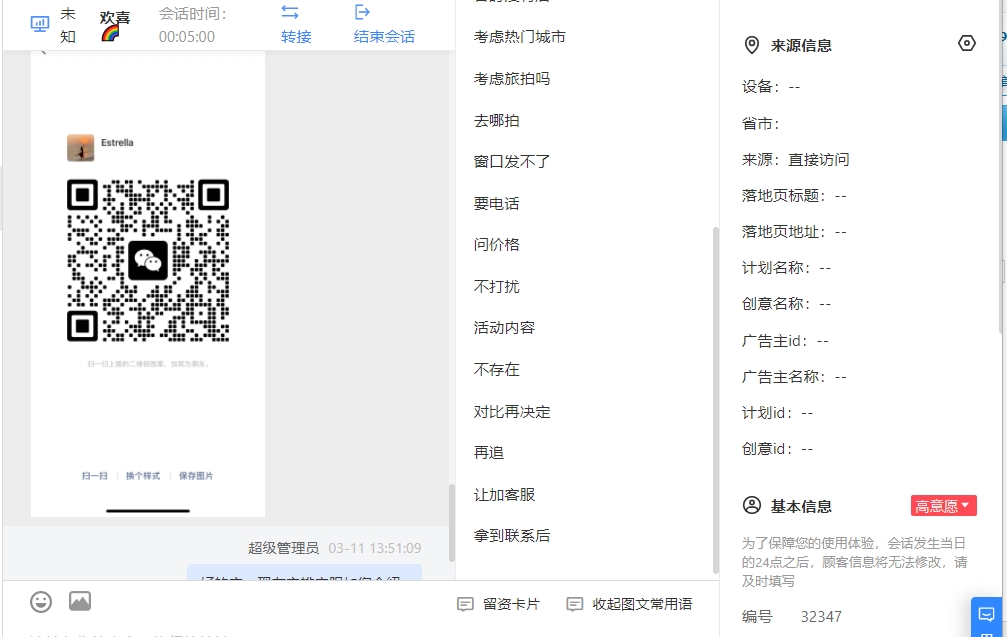1007x637 pixels.
Task: Click the chat history scrollbar
Action: coord(451,523)
